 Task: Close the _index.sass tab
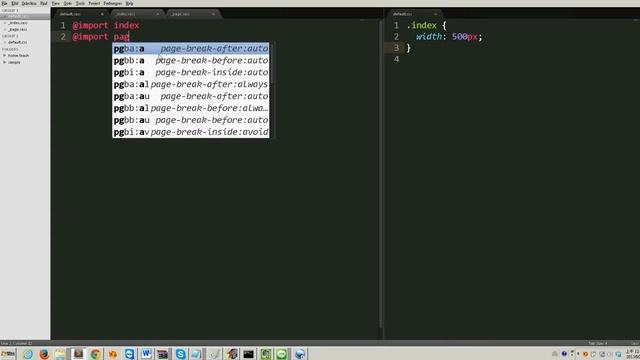click(158, 14)
